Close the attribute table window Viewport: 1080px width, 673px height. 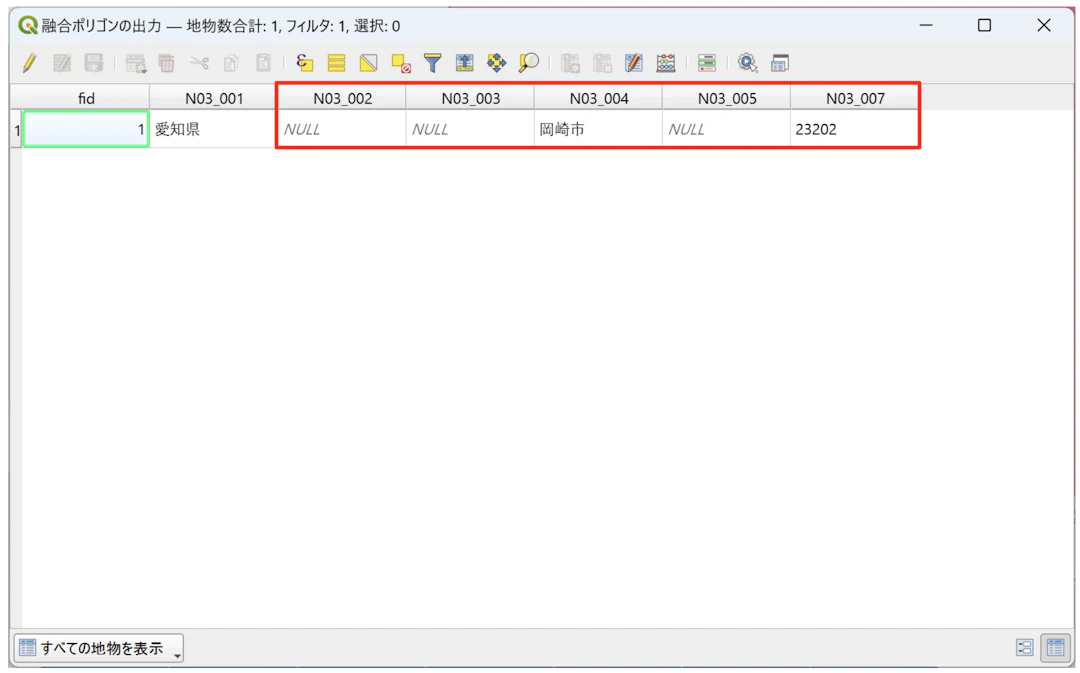pyautogui.click(x=1043, y=25)
